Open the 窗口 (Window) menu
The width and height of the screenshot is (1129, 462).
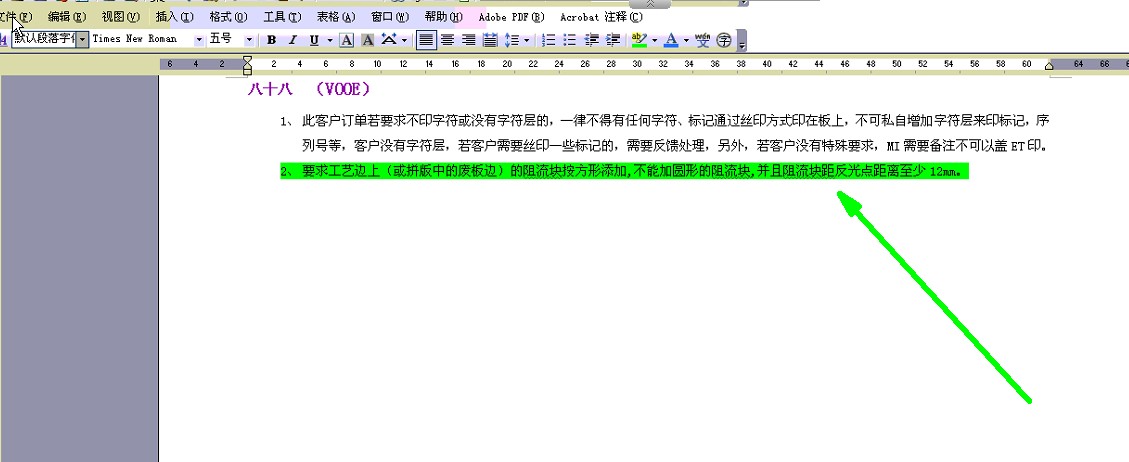tap(390, 17)
